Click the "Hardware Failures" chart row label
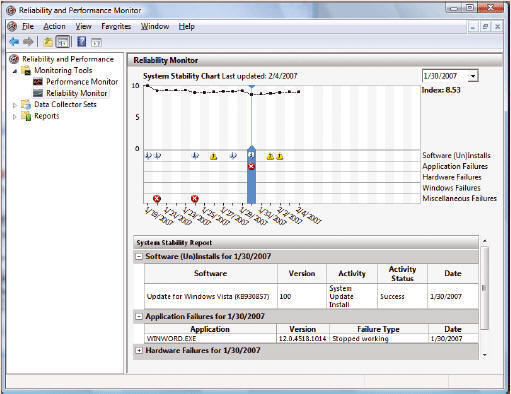The width and height of the screenshot is (511, 394). pyautogui.click(x=452, y=177)
